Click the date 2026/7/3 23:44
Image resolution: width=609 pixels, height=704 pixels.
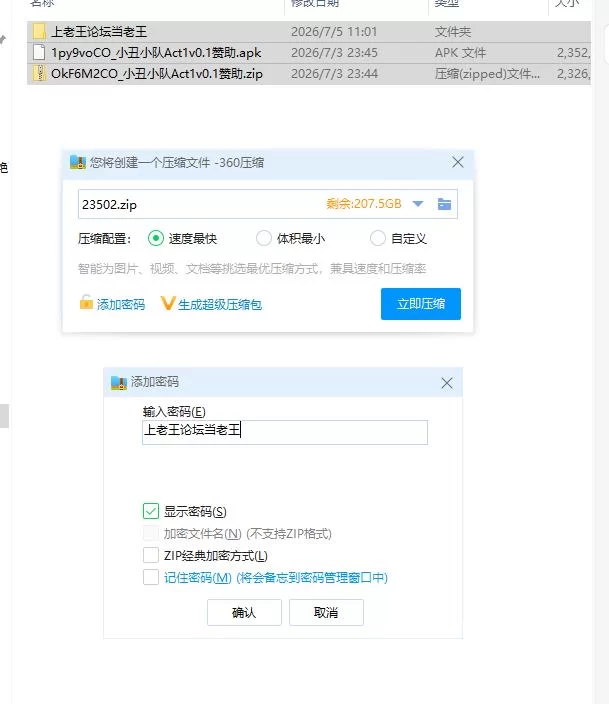[x=334, y=74]
